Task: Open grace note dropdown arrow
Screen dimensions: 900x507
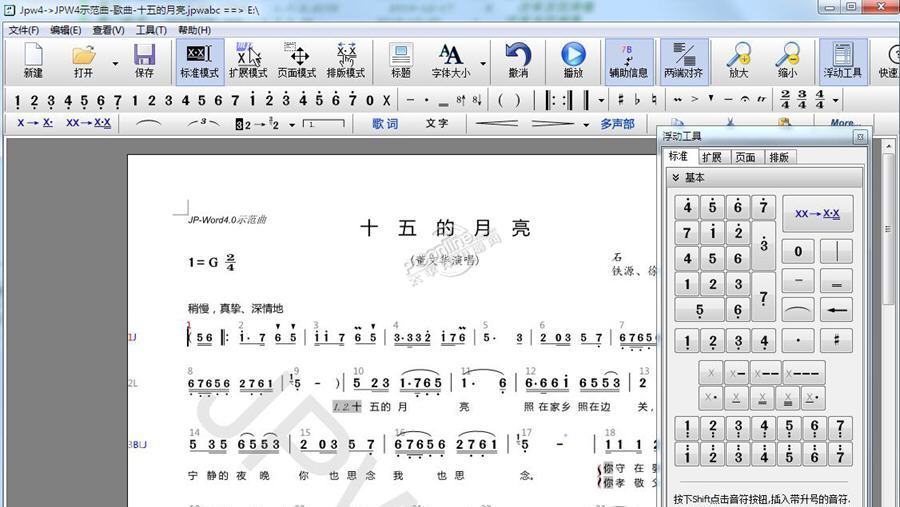Action: click(x=292, y=125)
